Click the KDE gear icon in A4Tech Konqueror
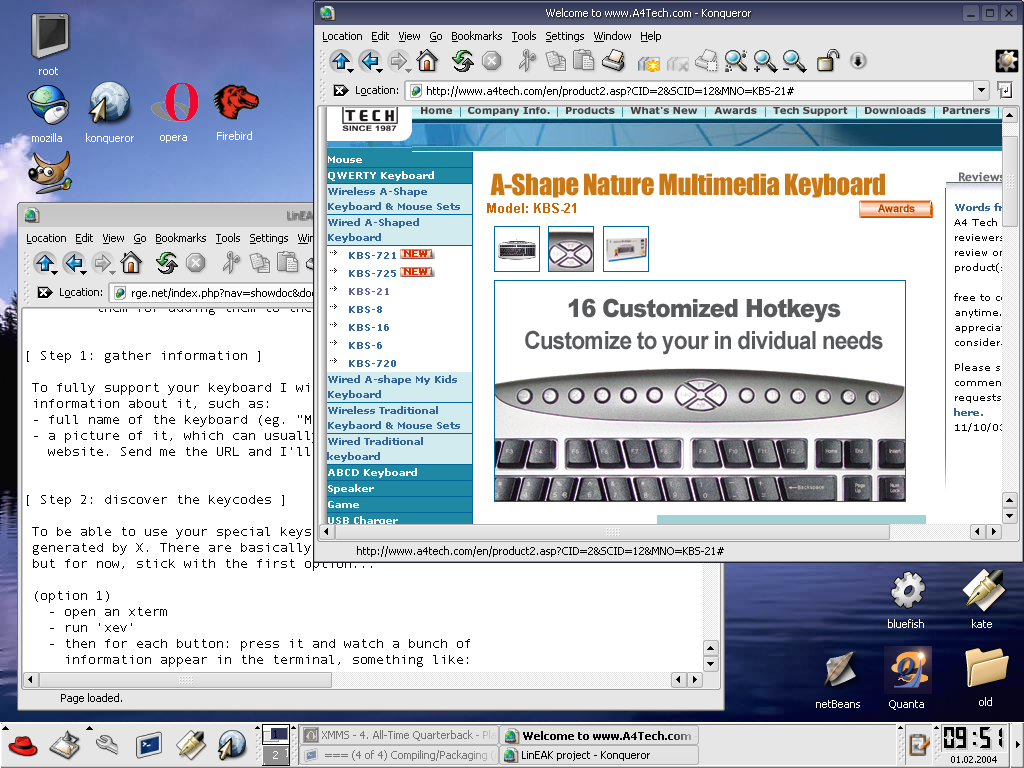Screen dimensions: 1024x768 point(1006,61)
